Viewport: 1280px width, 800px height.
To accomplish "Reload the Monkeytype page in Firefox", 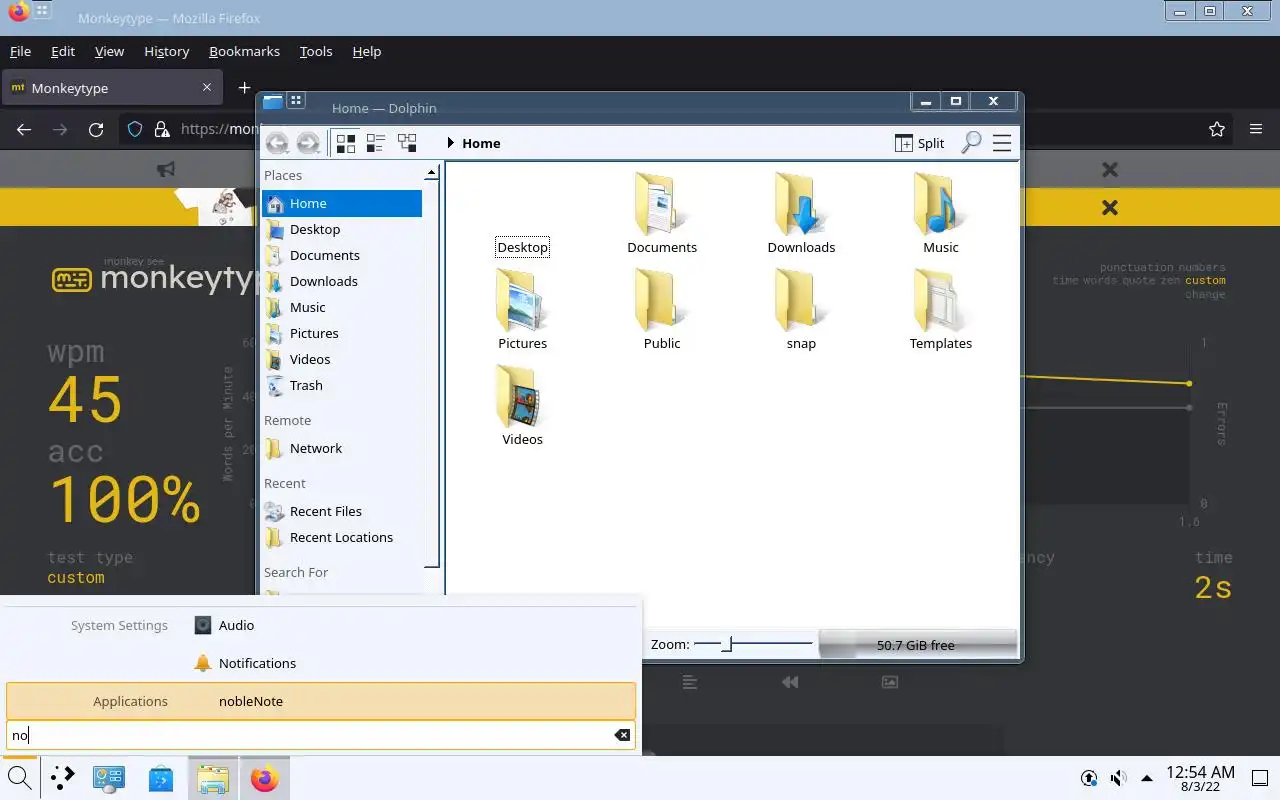I will tap(96, 129).
